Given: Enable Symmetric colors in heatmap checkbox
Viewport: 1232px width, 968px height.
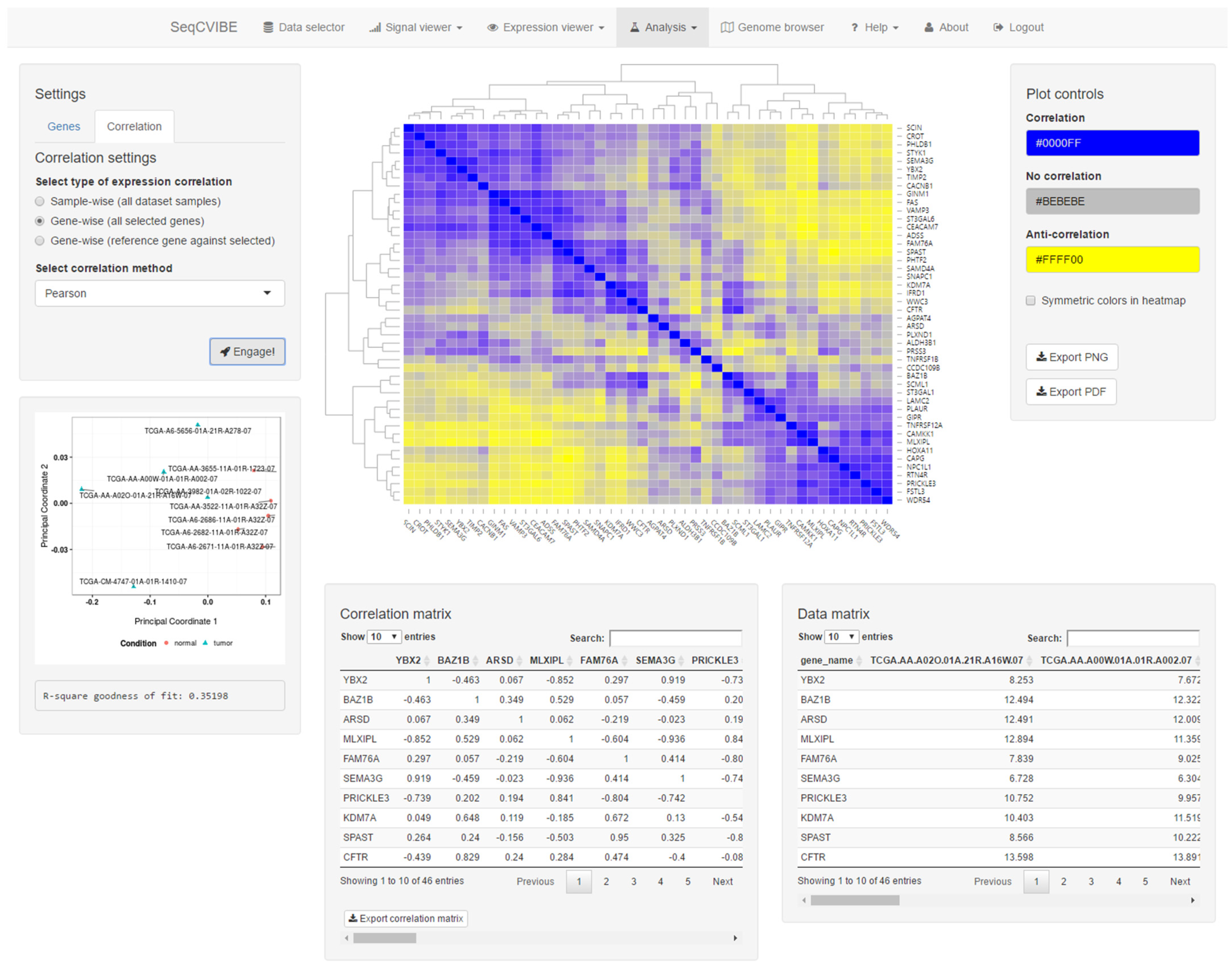Looking at the screenshot, I should coord(1030,300).
